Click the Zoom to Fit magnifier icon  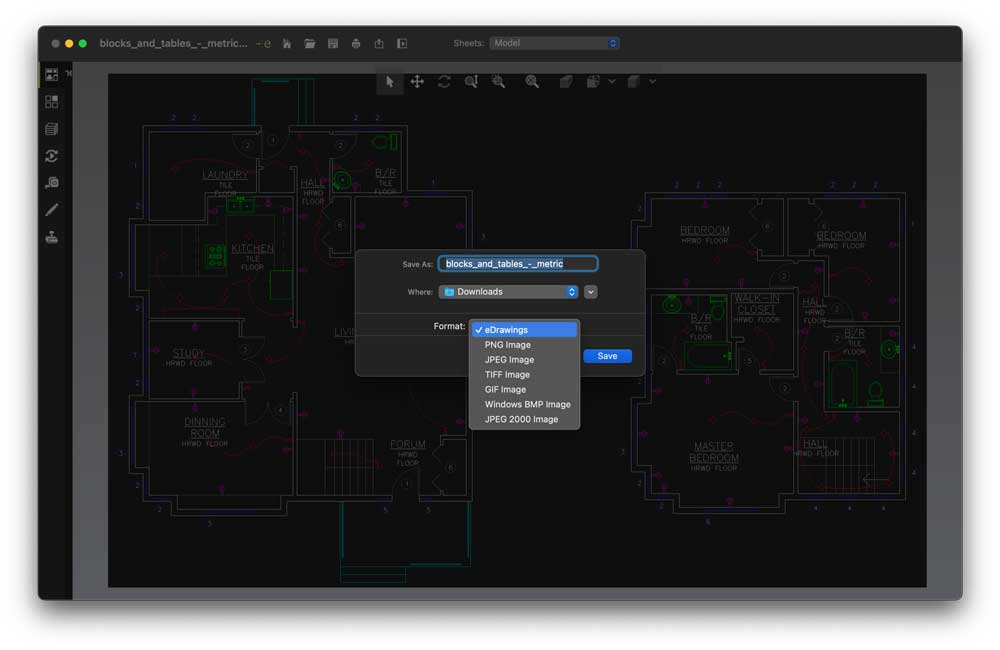pyautogui.click(x=532, y=82)
